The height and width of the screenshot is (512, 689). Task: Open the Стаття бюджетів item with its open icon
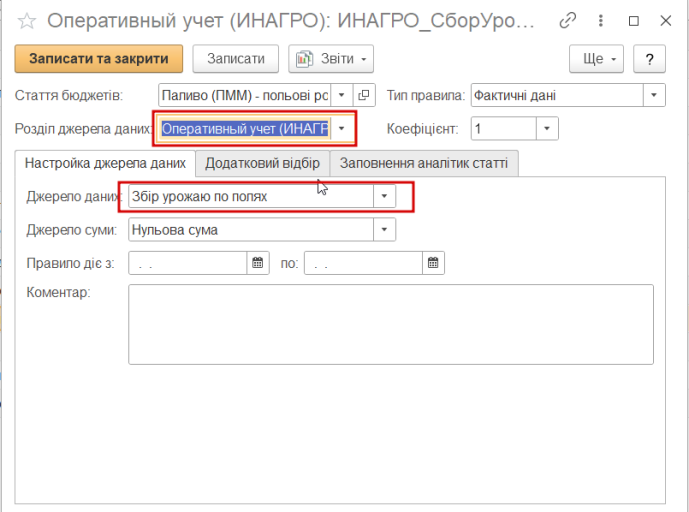[x=364, y=95]
